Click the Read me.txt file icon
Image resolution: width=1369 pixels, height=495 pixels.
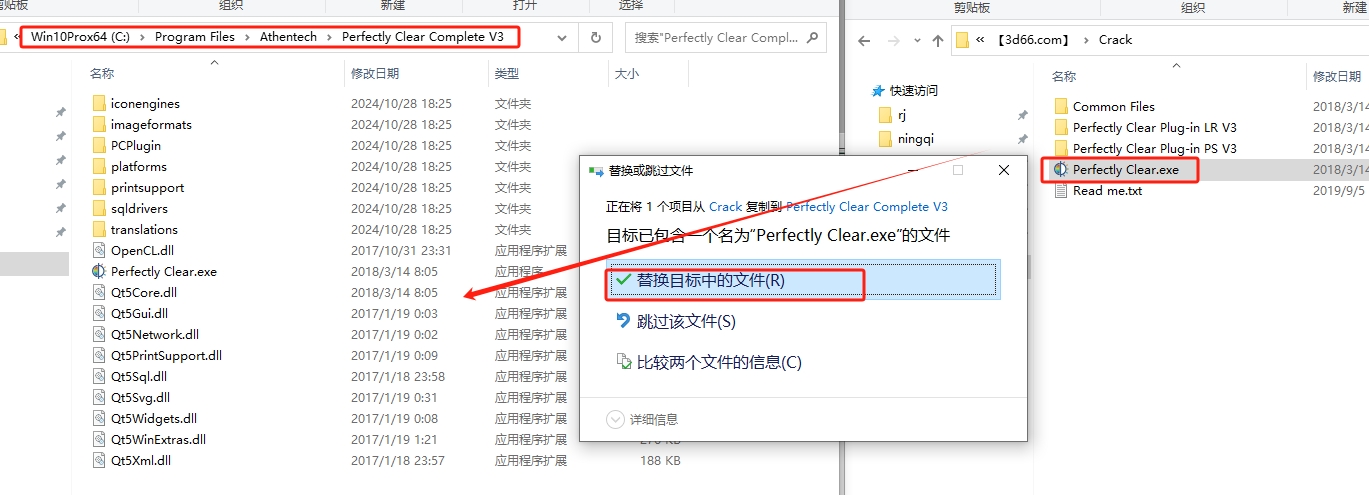tap(1061, 190)
